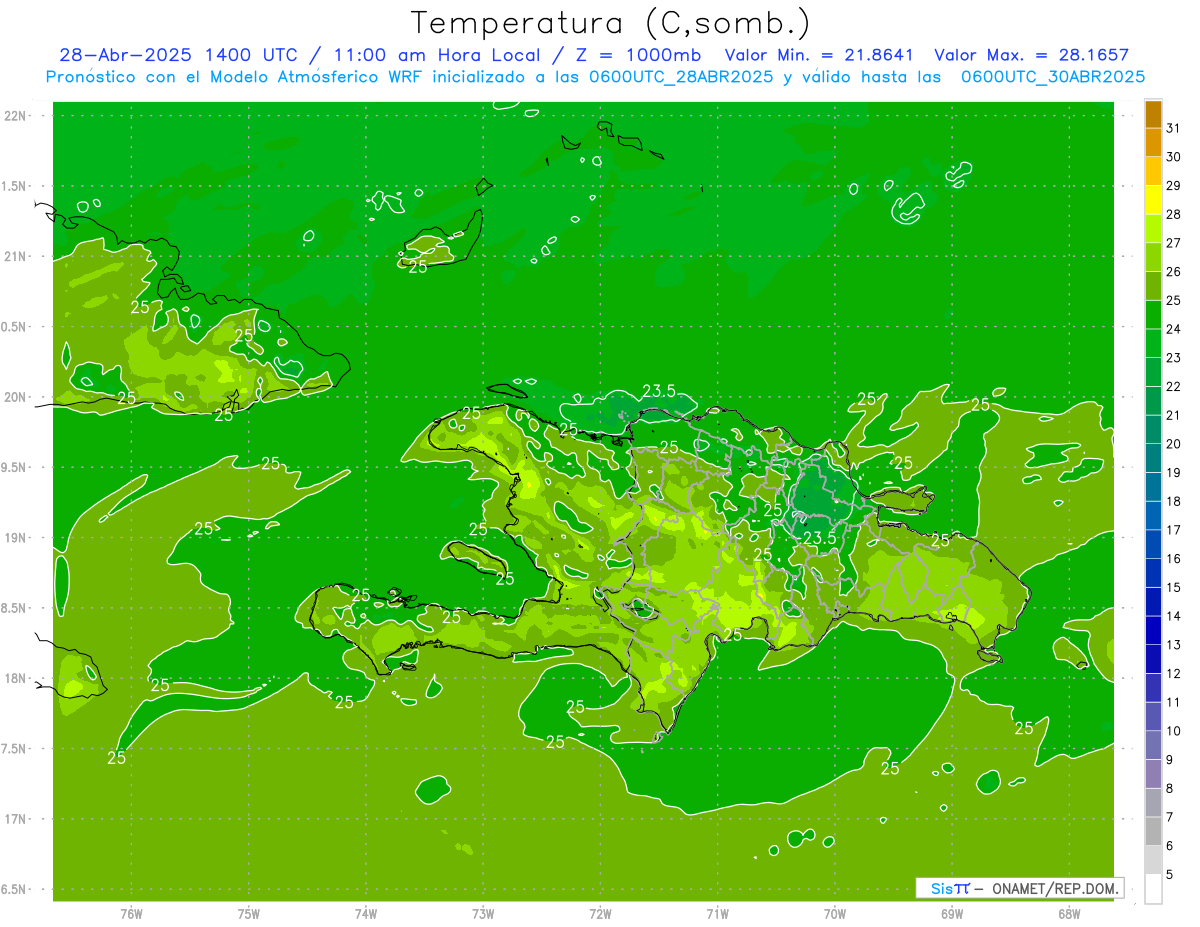This screenshot has width=1200, height=927.
Task: Click the '20N' latitude axis label
Action: coord(15,397)
